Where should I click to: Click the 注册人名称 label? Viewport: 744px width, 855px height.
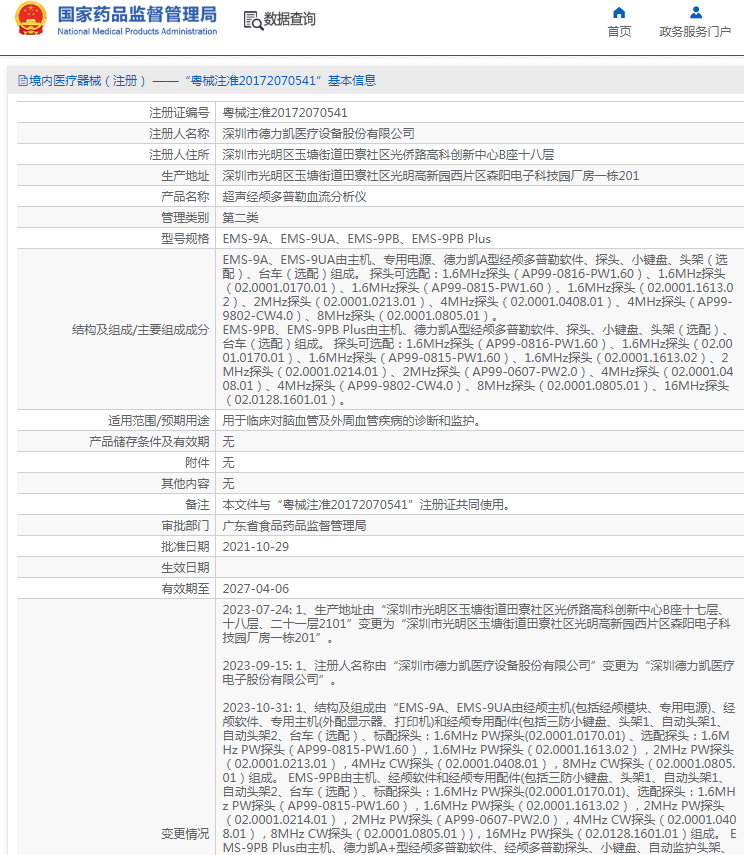click(x=179, y=134)
